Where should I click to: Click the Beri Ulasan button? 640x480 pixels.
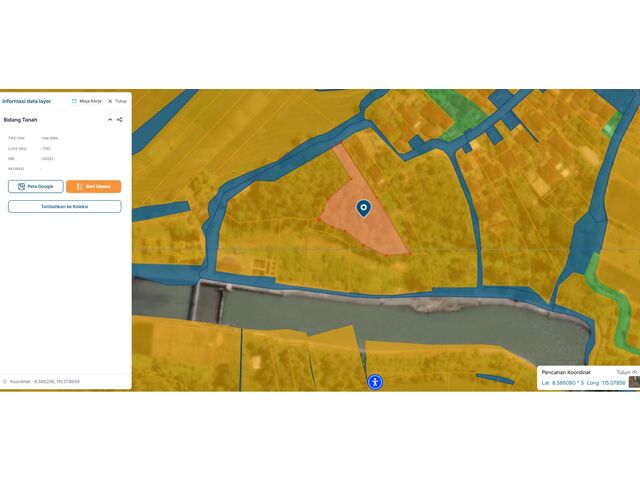point(93,186)
